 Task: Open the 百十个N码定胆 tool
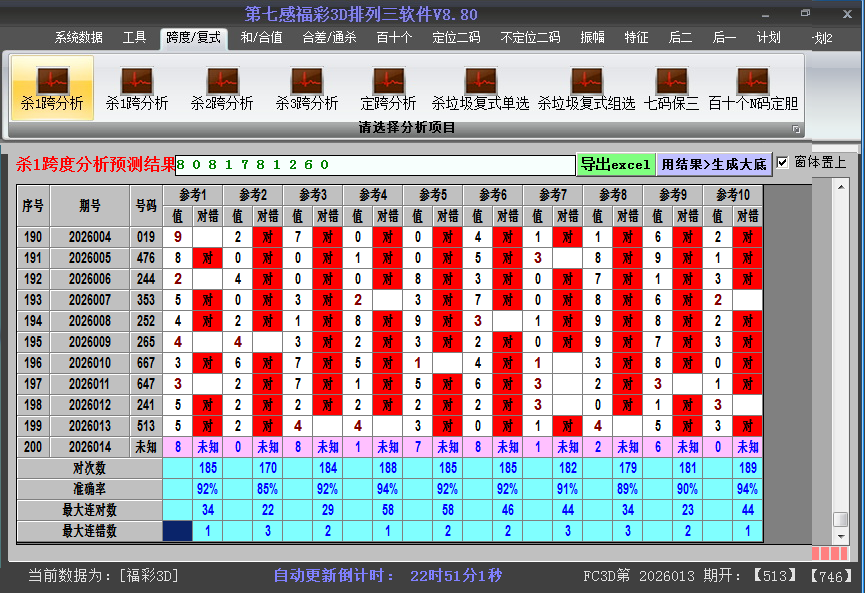click(x=753, y=88)
